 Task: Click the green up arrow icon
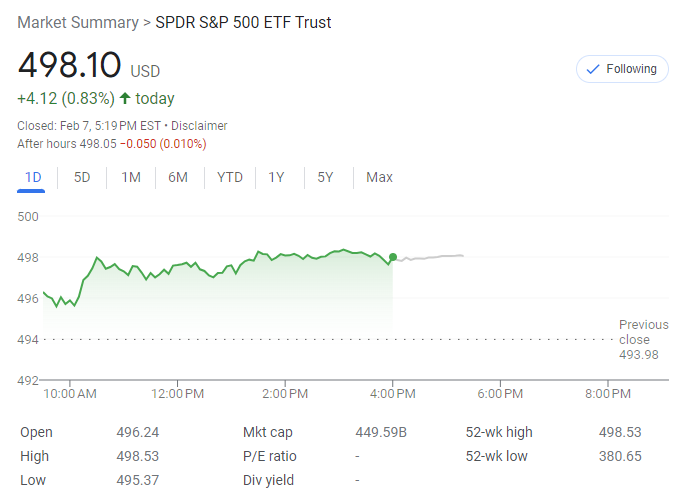(x=125, y=98)
